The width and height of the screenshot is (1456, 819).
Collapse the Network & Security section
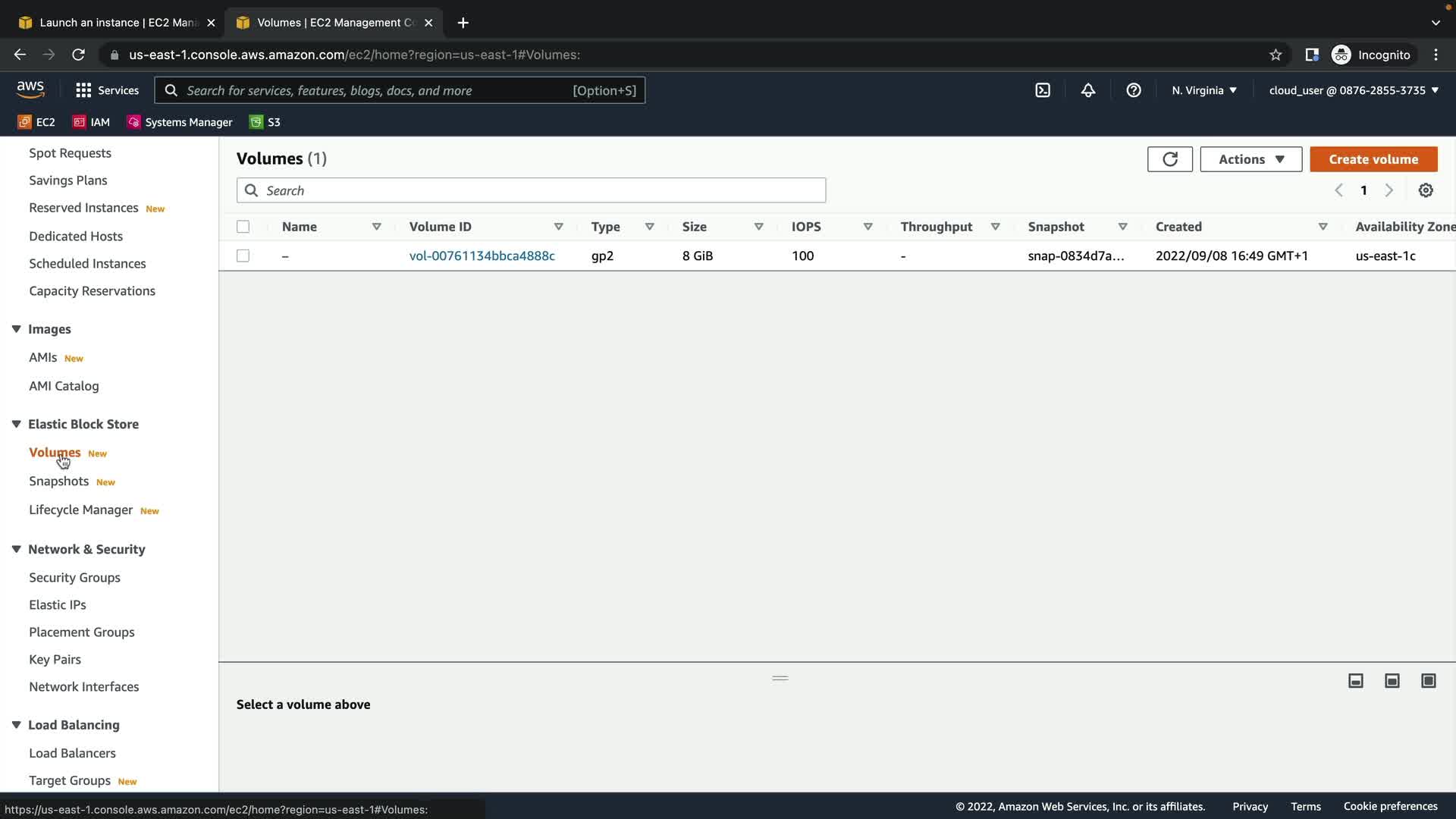tap(16, 549)
